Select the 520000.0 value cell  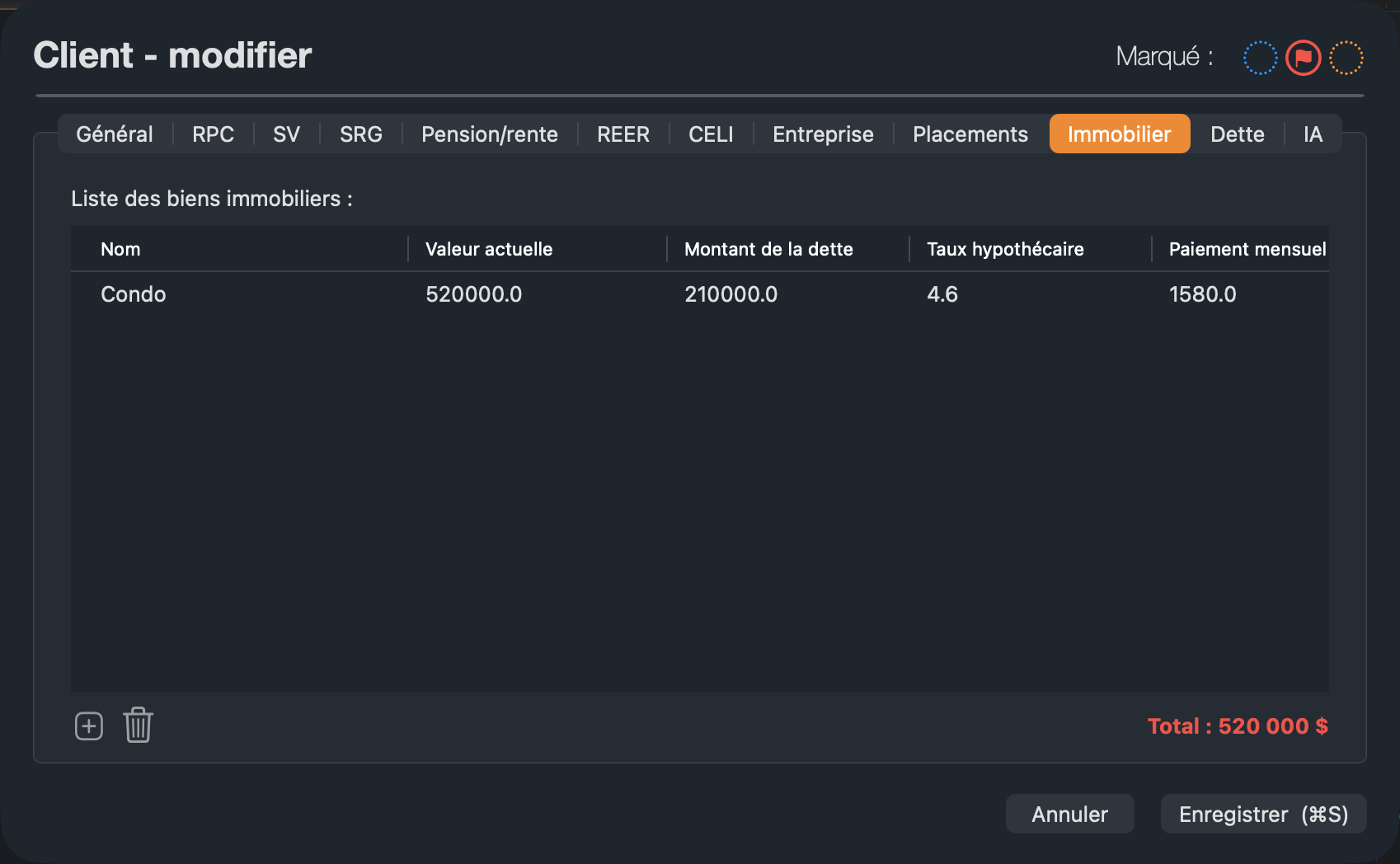click(474, 294)
